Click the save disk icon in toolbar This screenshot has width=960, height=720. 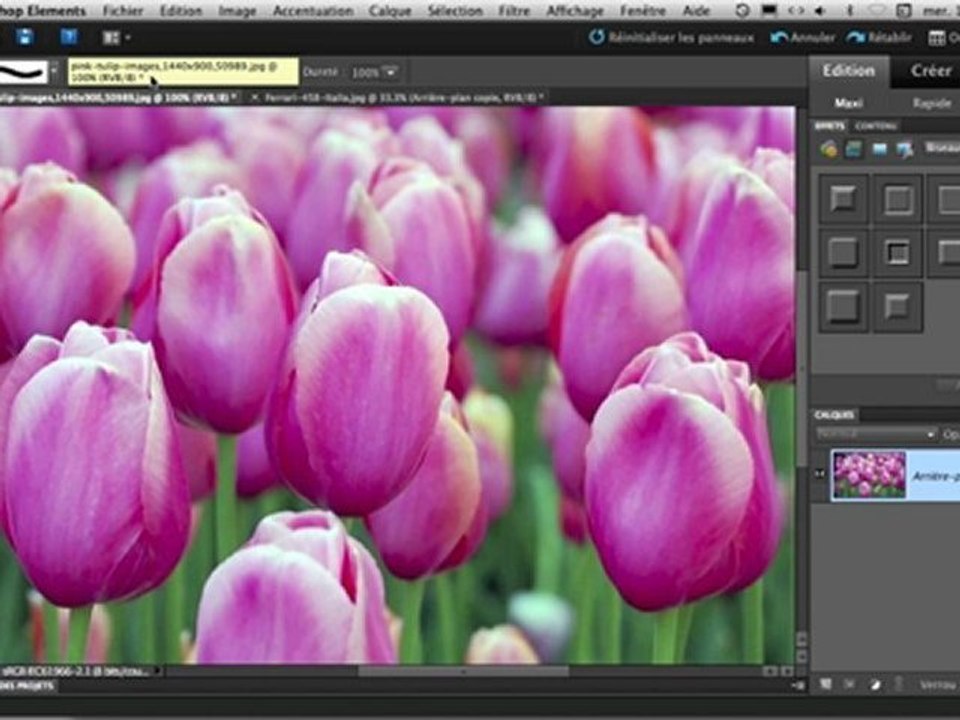click(24, 38)
